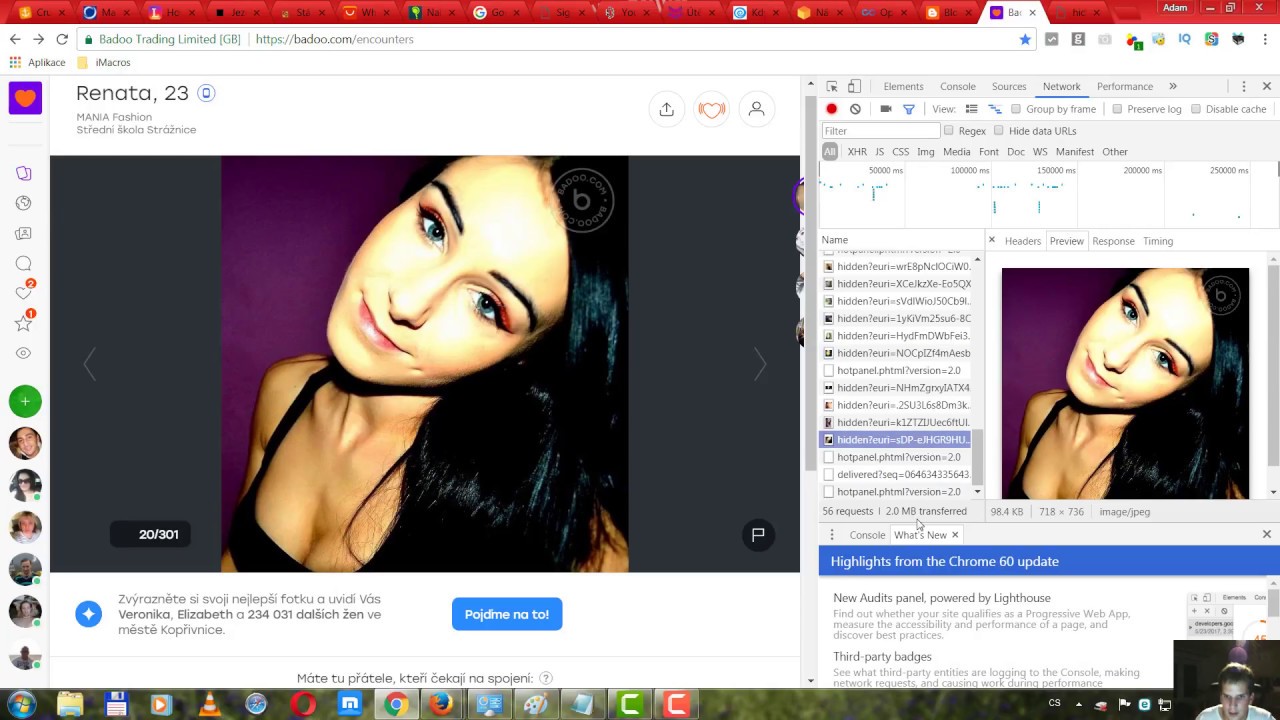Share Renata's profile with the upload icon

coord(667,110)
